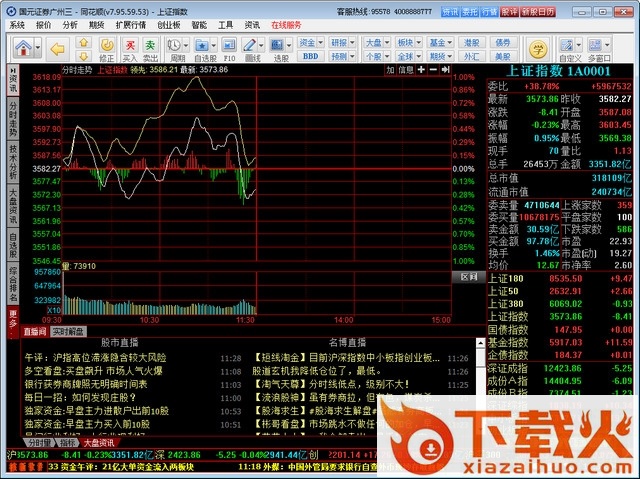Open headline 午评：沪指高位滞涨隐含较大风险

pyautogui.click(x=95, y=358)
